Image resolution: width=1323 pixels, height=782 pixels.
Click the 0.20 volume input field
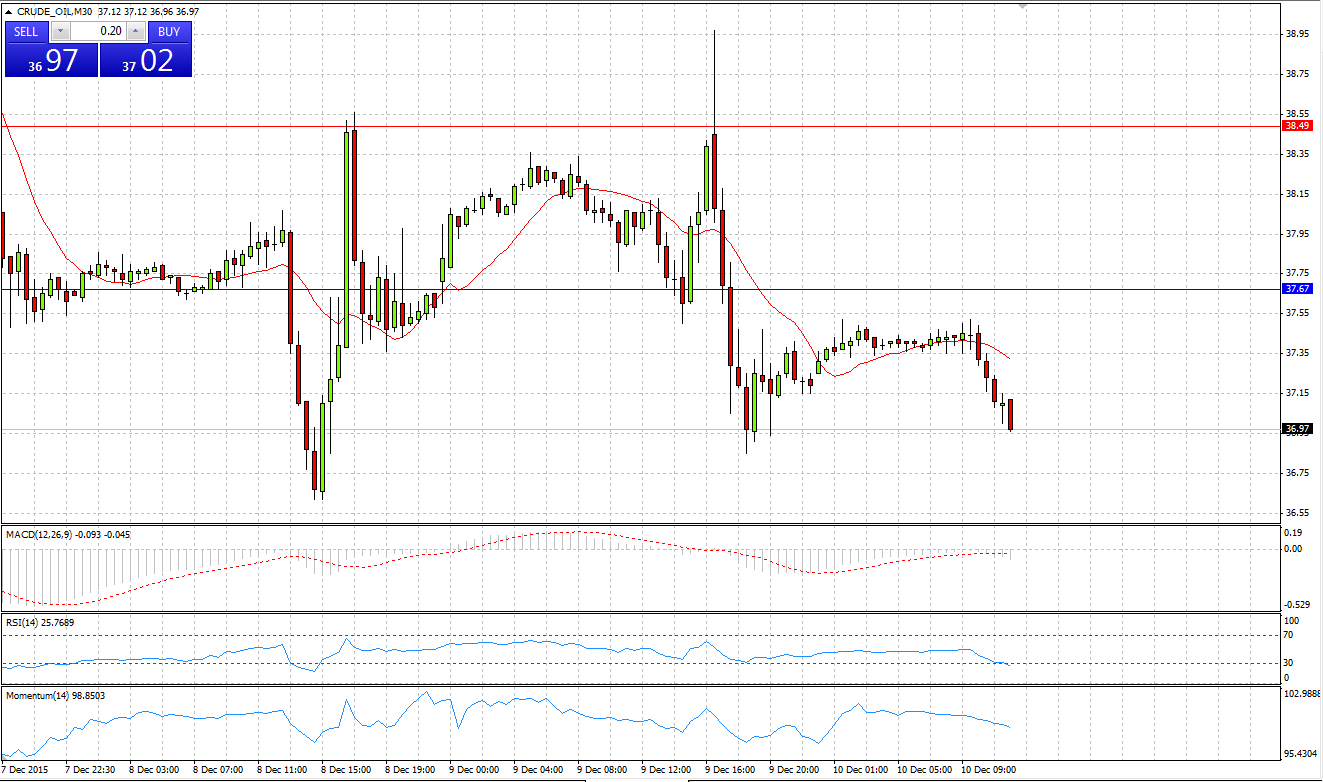[x=97, y=31]
